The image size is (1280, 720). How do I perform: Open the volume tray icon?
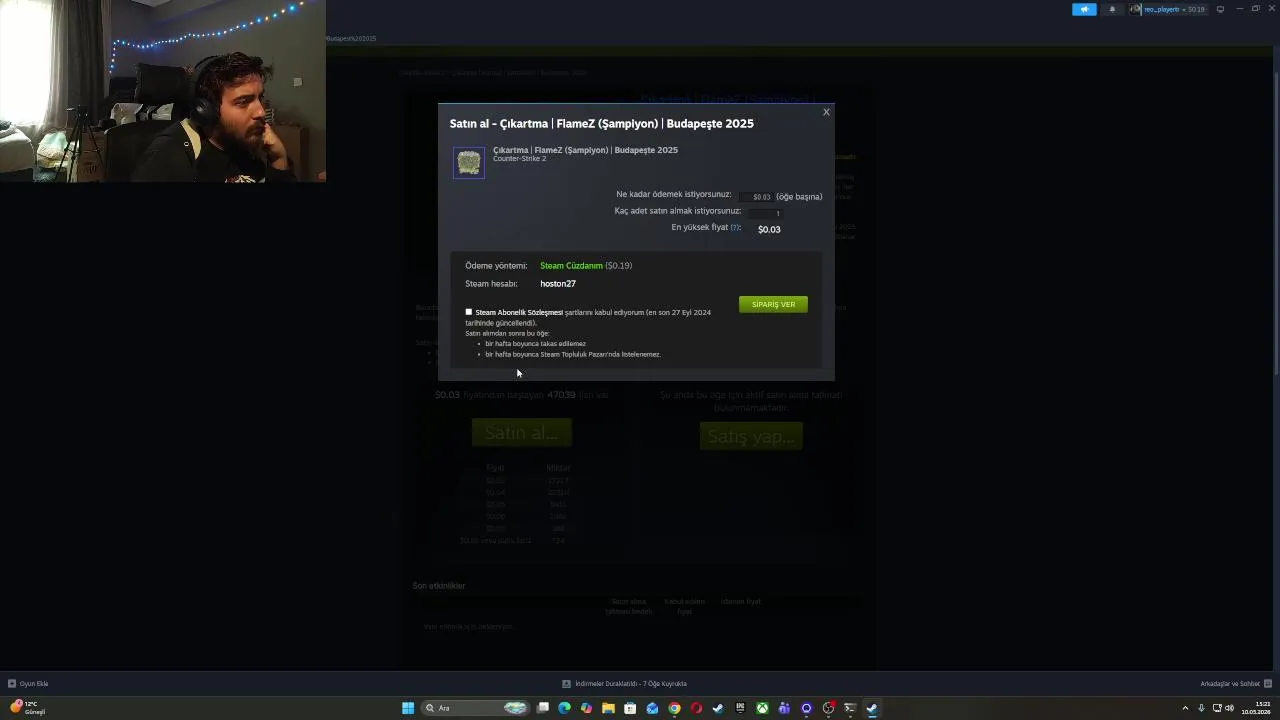tap(1229, 708)
